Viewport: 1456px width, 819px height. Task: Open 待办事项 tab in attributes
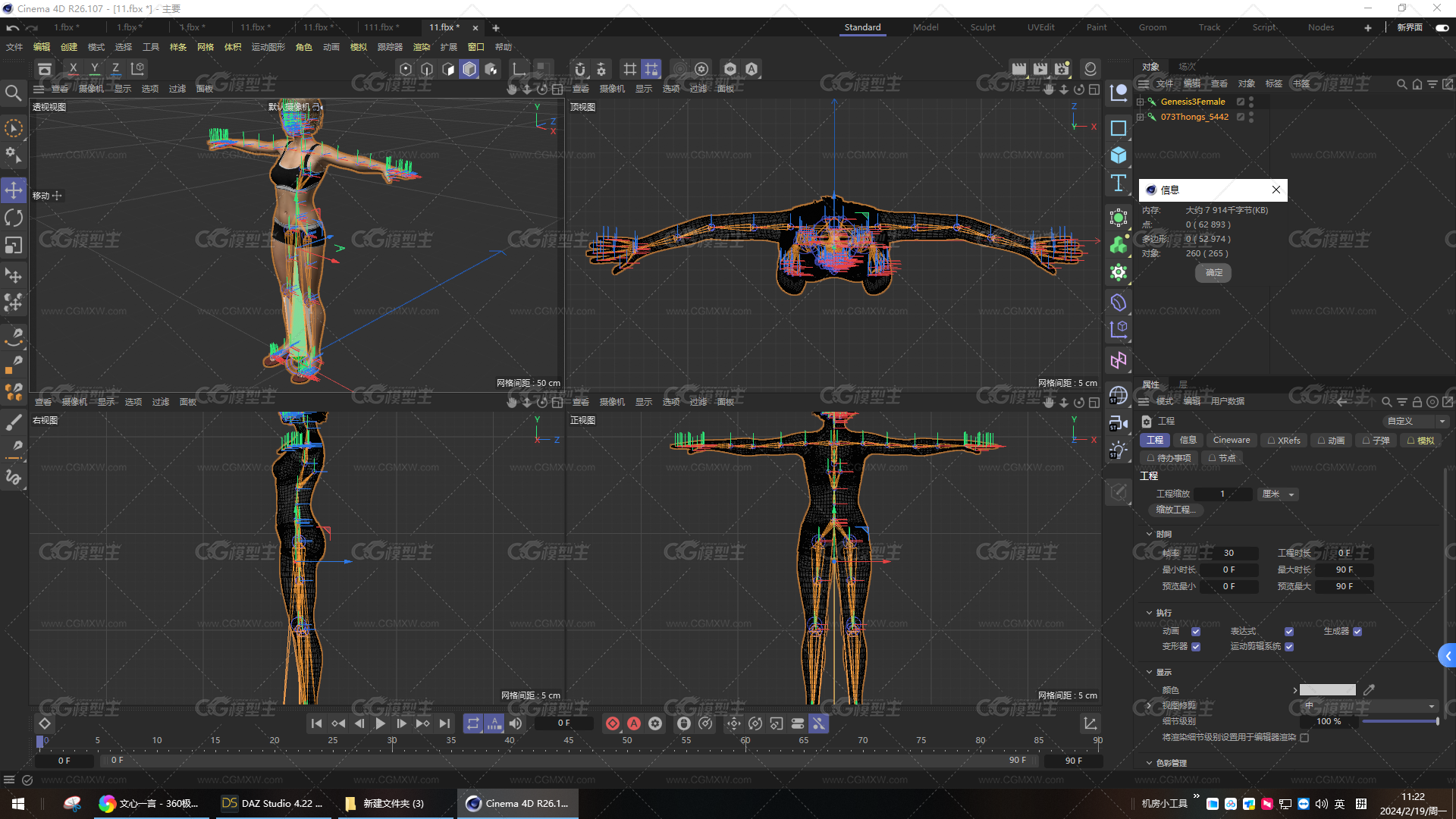pyautogui.click(x=1169, y=458)
